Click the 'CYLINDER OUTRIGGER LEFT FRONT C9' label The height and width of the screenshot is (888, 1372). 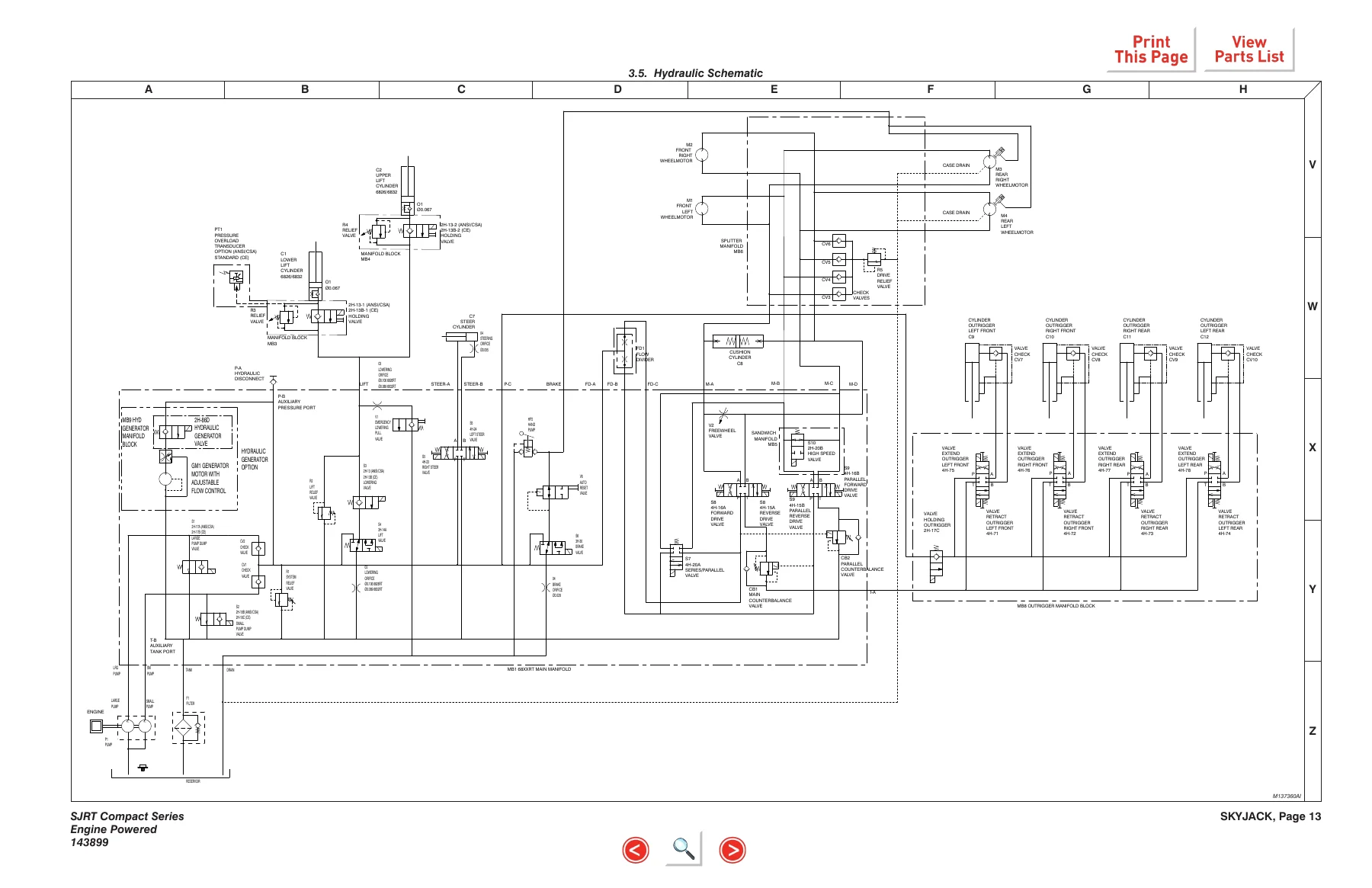(x=981, y=329)
